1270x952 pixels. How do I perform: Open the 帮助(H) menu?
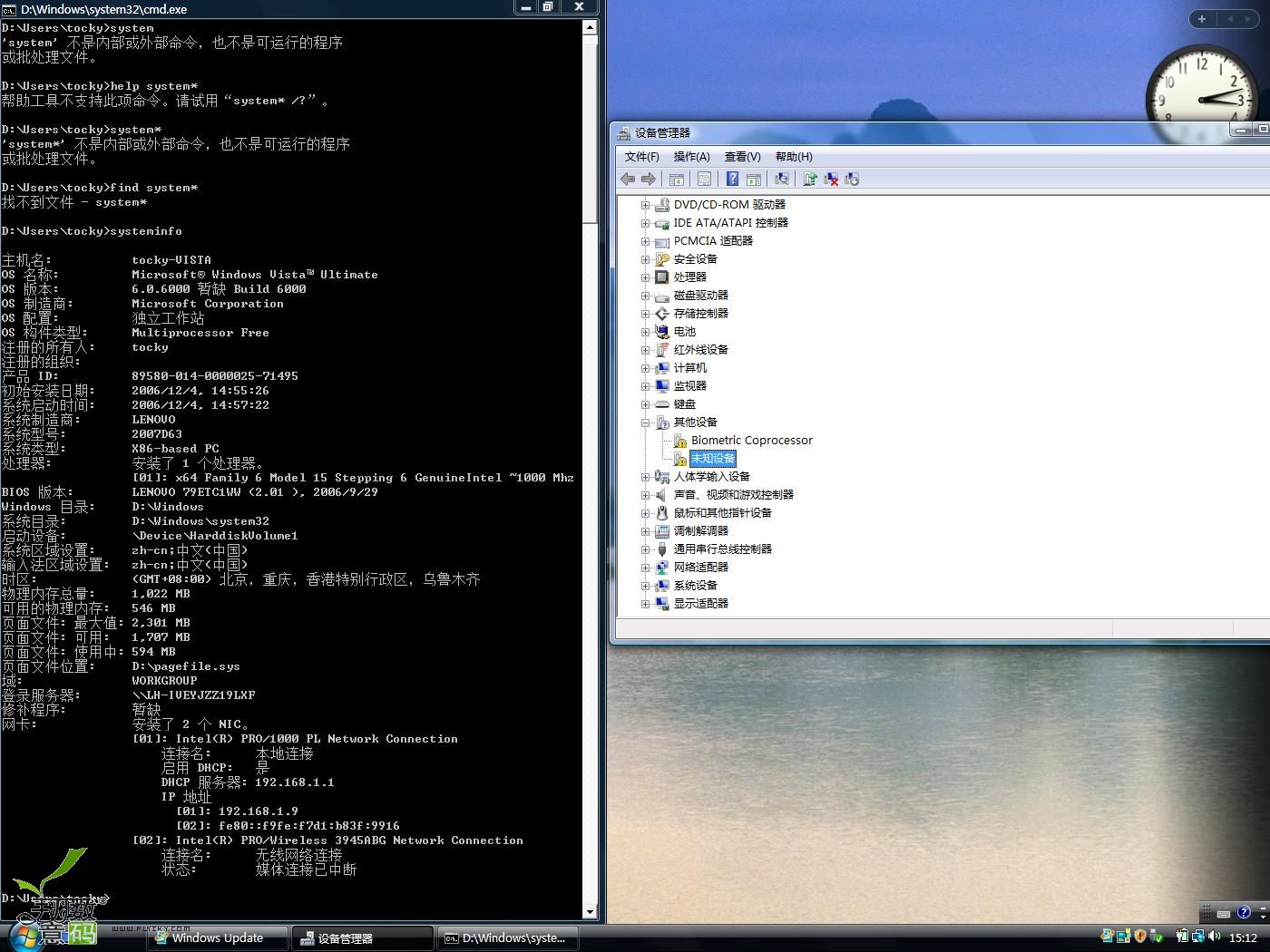pyautogui.click(x=794, y=157)
